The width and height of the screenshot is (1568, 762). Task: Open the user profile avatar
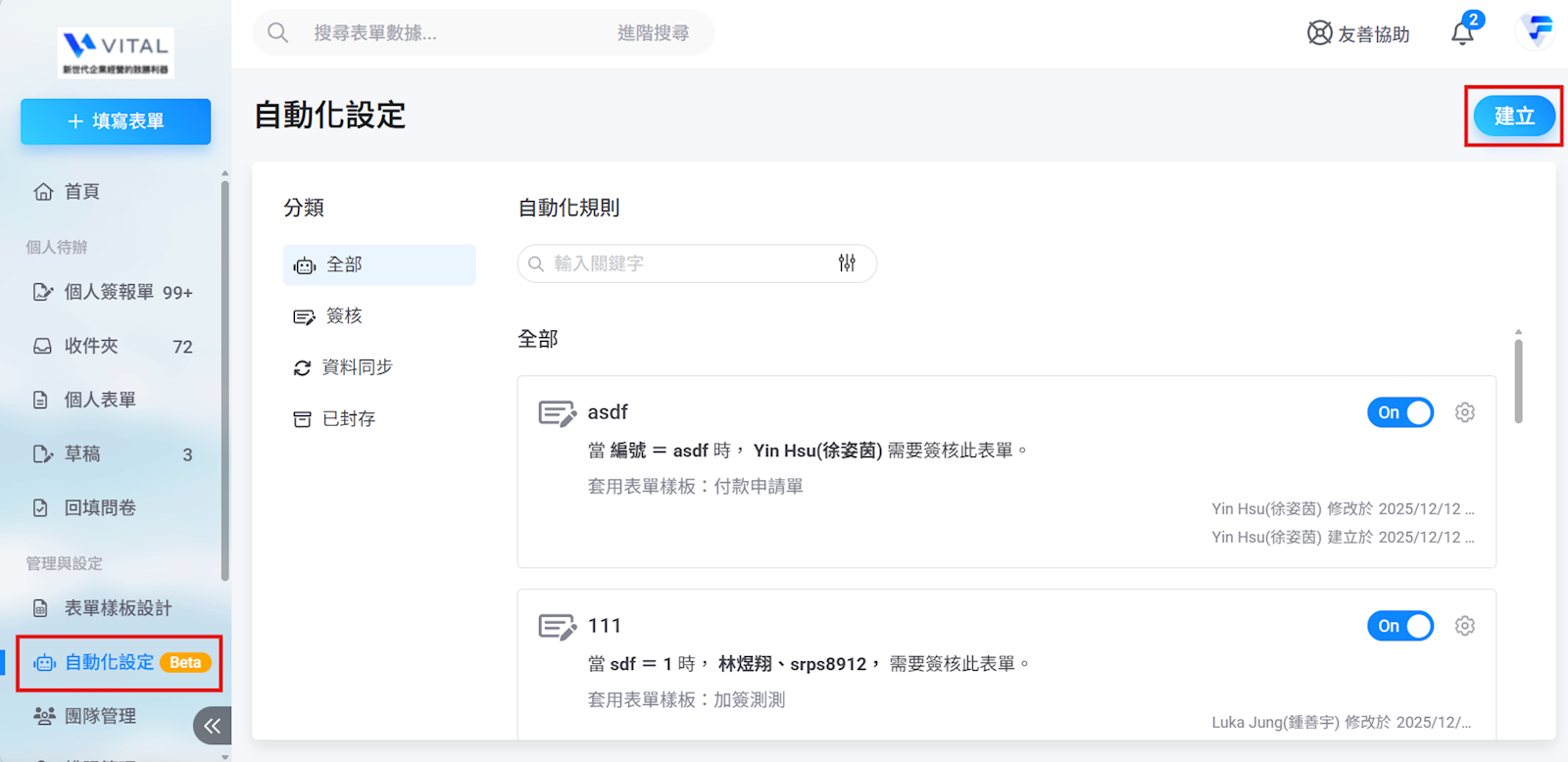click(1537, 31)
